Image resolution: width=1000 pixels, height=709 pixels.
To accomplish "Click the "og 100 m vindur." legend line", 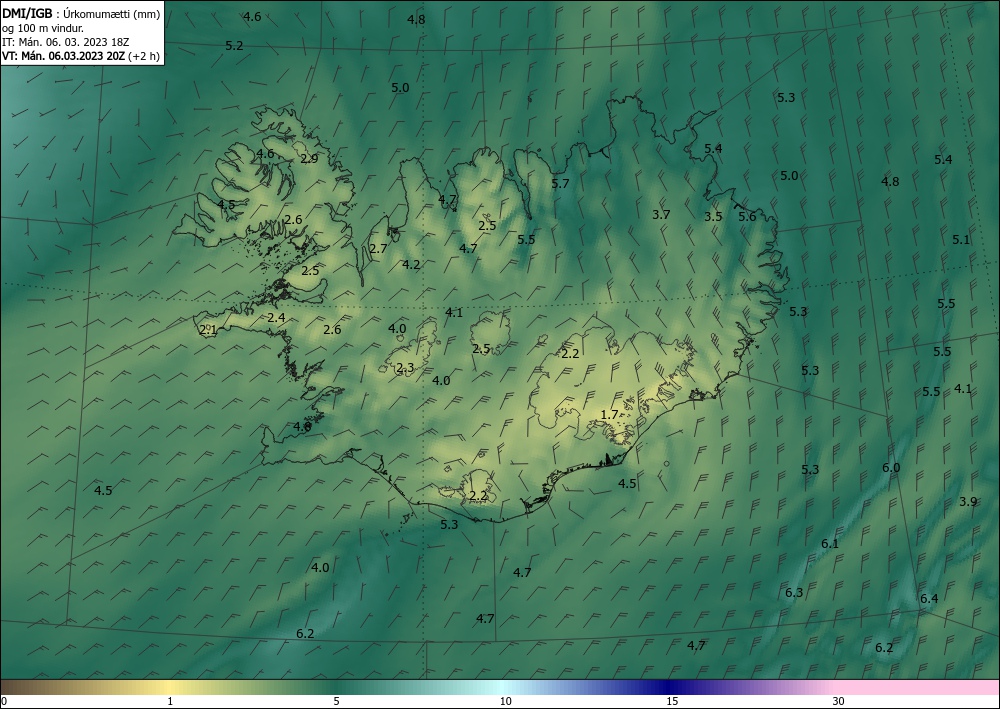I will (43, 27).
